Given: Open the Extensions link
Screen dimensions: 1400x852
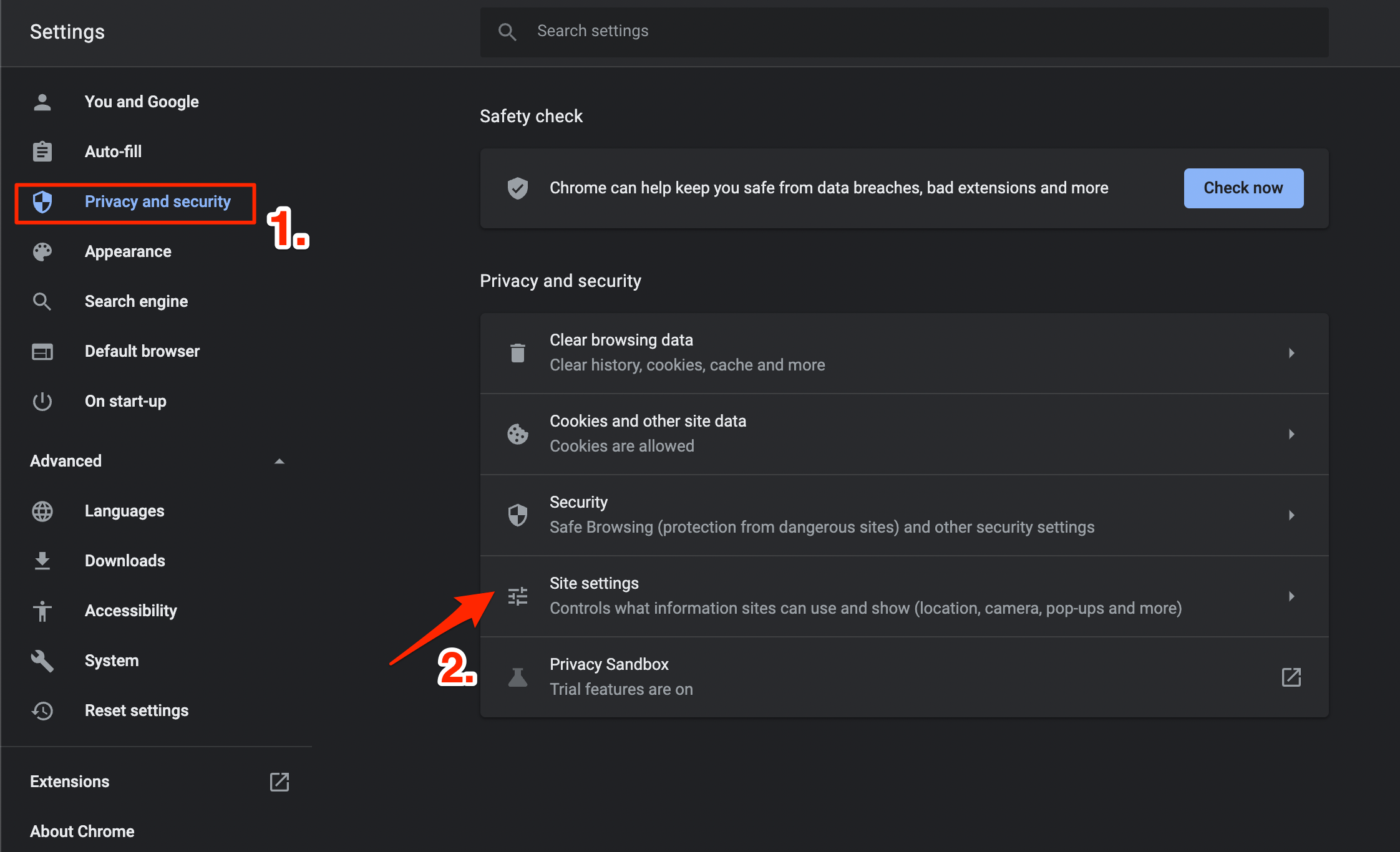Looking at the screenshot, I should click(x=69, y=782).
